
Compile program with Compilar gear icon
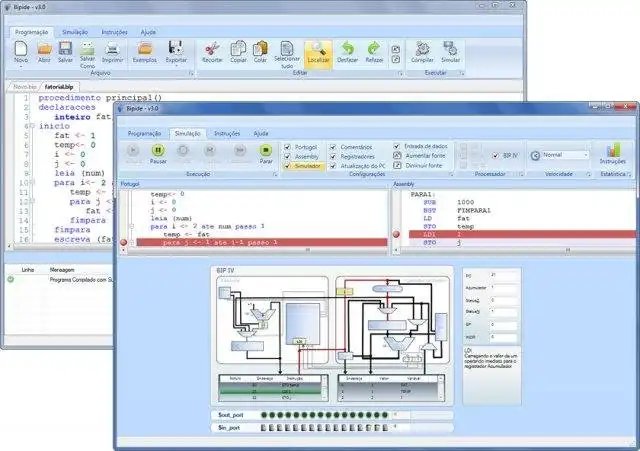pos(422,52)
